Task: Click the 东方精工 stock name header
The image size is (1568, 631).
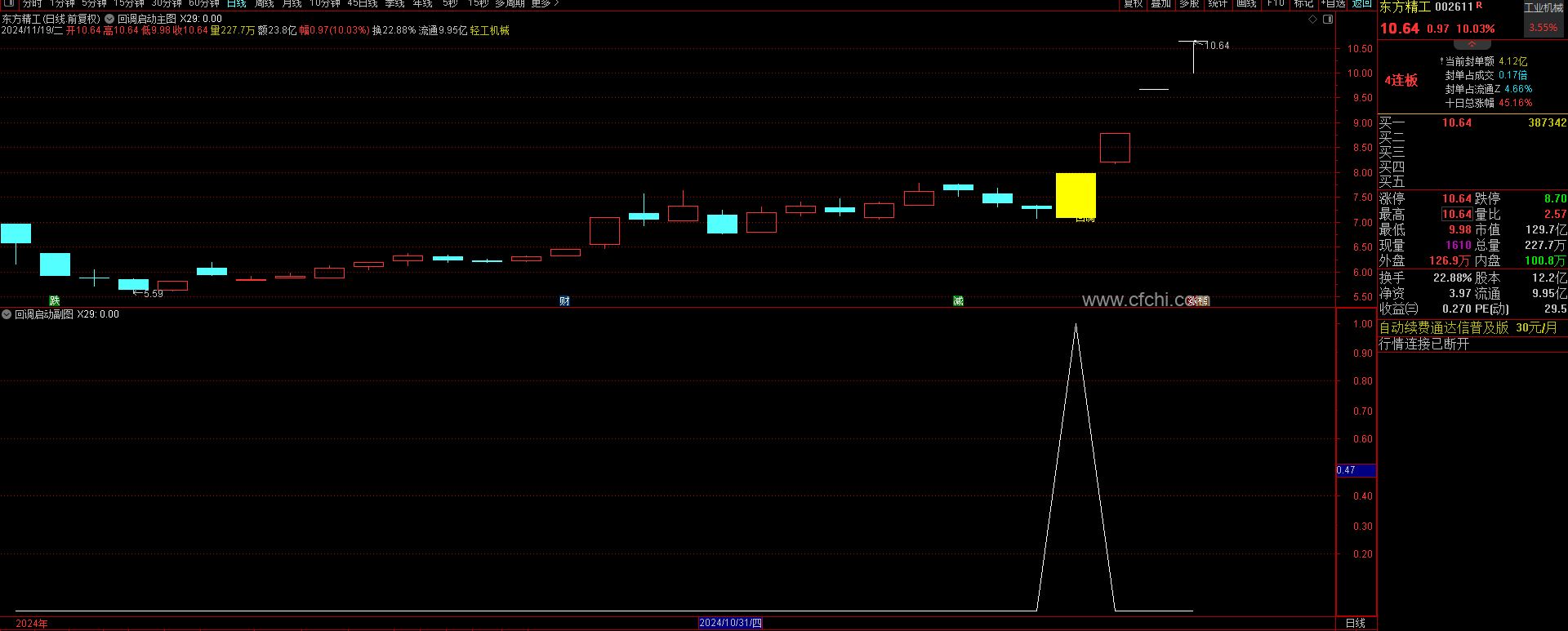Action: pyautogui.click(x=1405, y=7)
